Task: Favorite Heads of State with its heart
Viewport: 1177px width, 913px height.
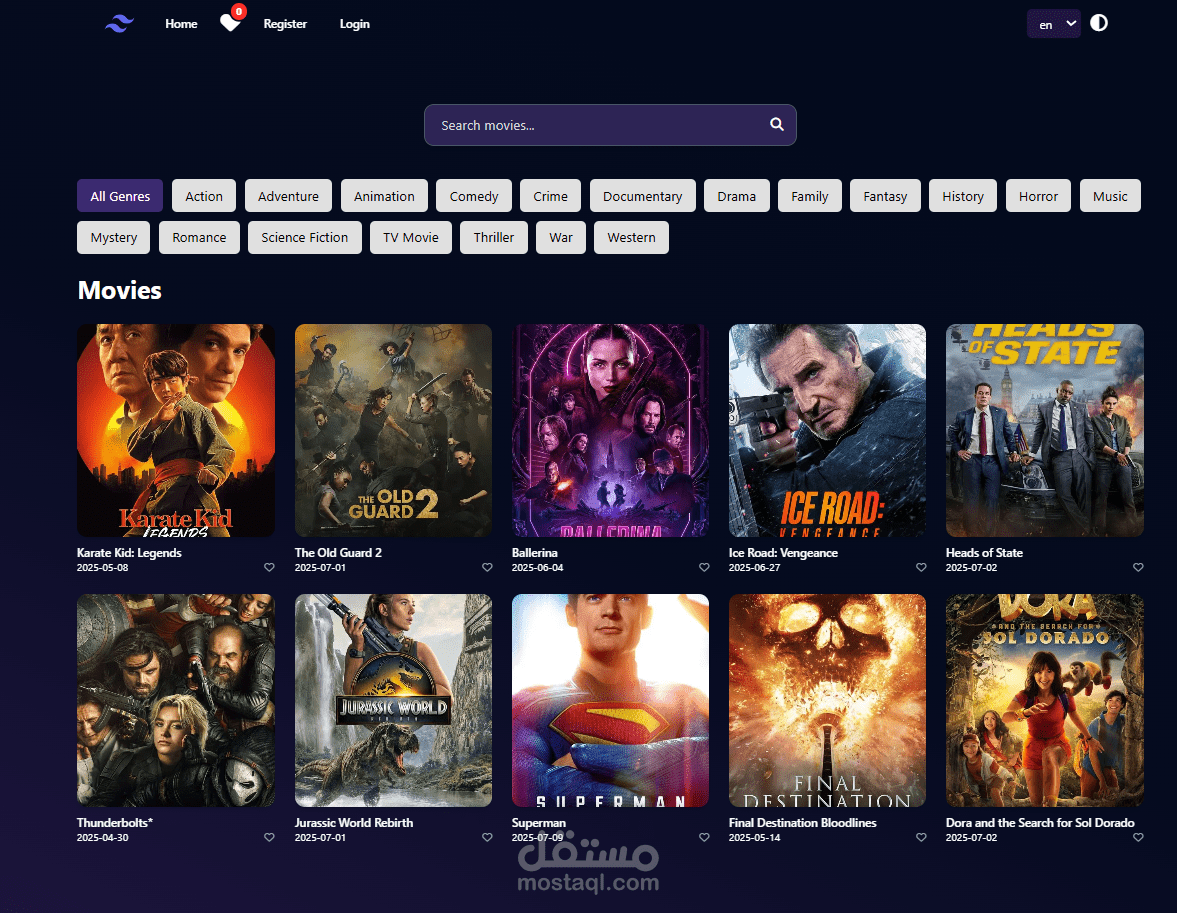Action: tap(1138, 568)
